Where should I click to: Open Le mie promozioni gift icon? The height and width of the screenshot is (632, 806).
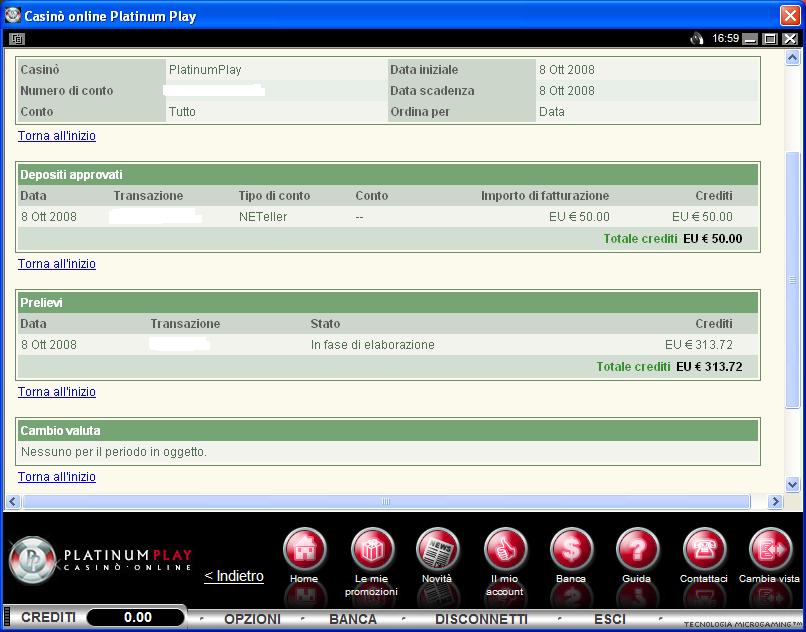[372, 549]
